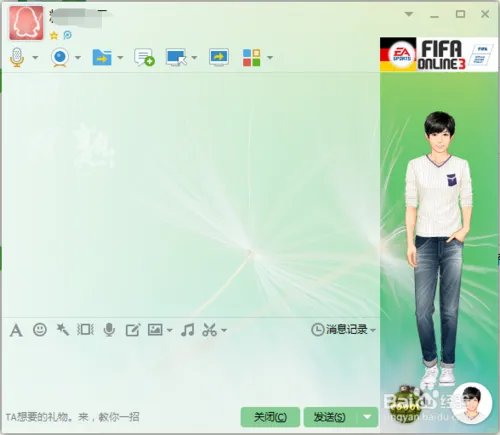Click the magic wand expression icon
This screenshot has height=435, width=500.
tap(62, 330)
